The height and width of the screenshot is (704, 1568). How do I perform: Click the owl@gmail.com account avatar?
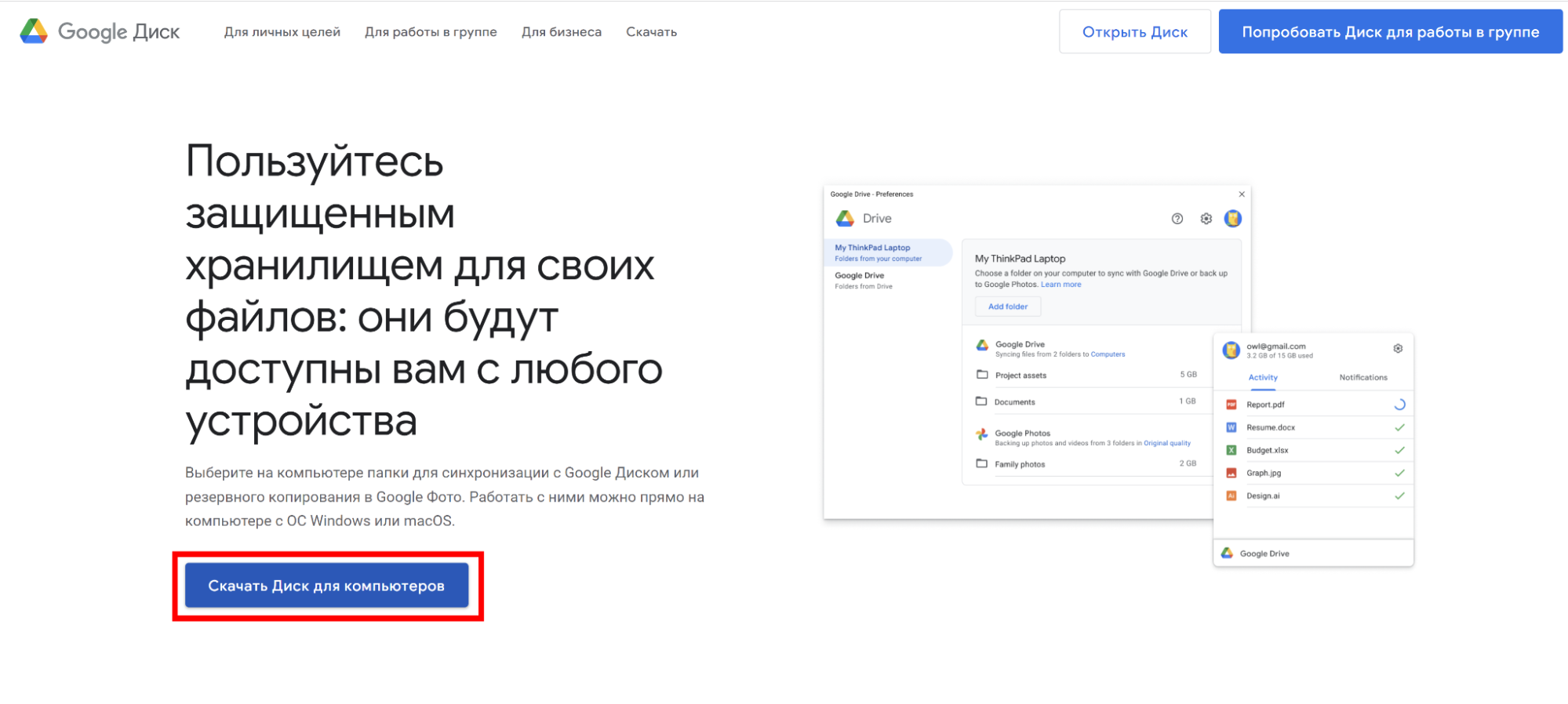point(1231,350)
